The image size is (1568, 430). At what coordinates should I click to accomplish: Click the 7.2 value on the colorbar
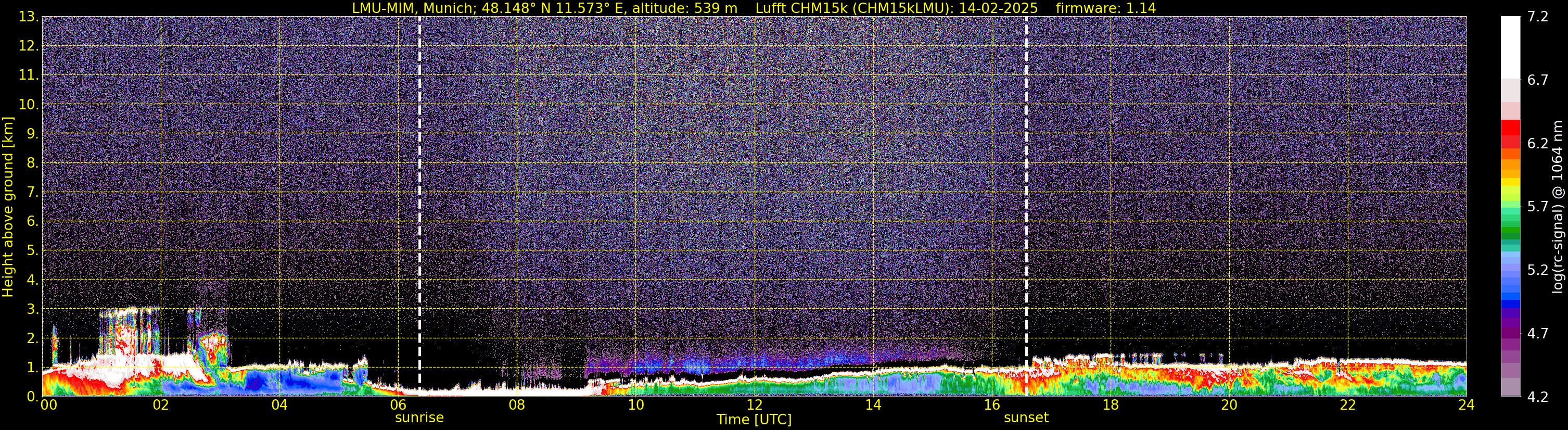click(x=1538, y=17)
